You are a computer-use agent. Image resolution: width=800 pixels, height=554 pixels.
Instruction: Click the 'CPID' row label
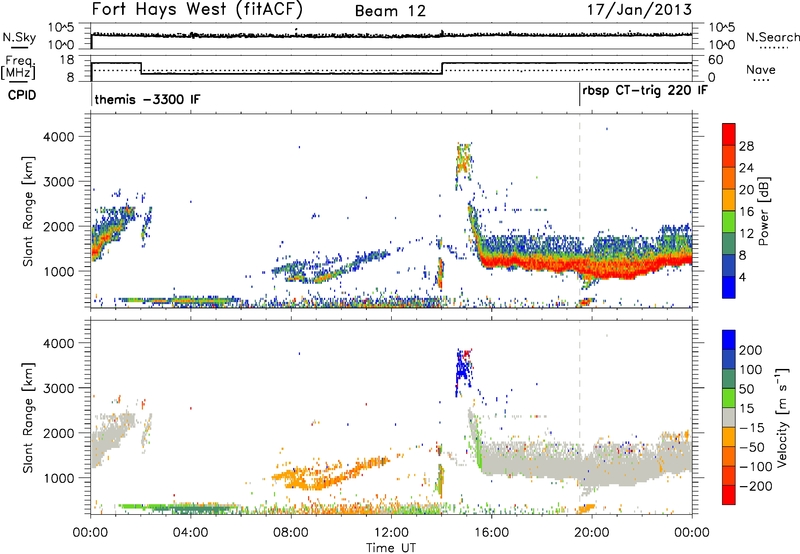tap(22, 96)
